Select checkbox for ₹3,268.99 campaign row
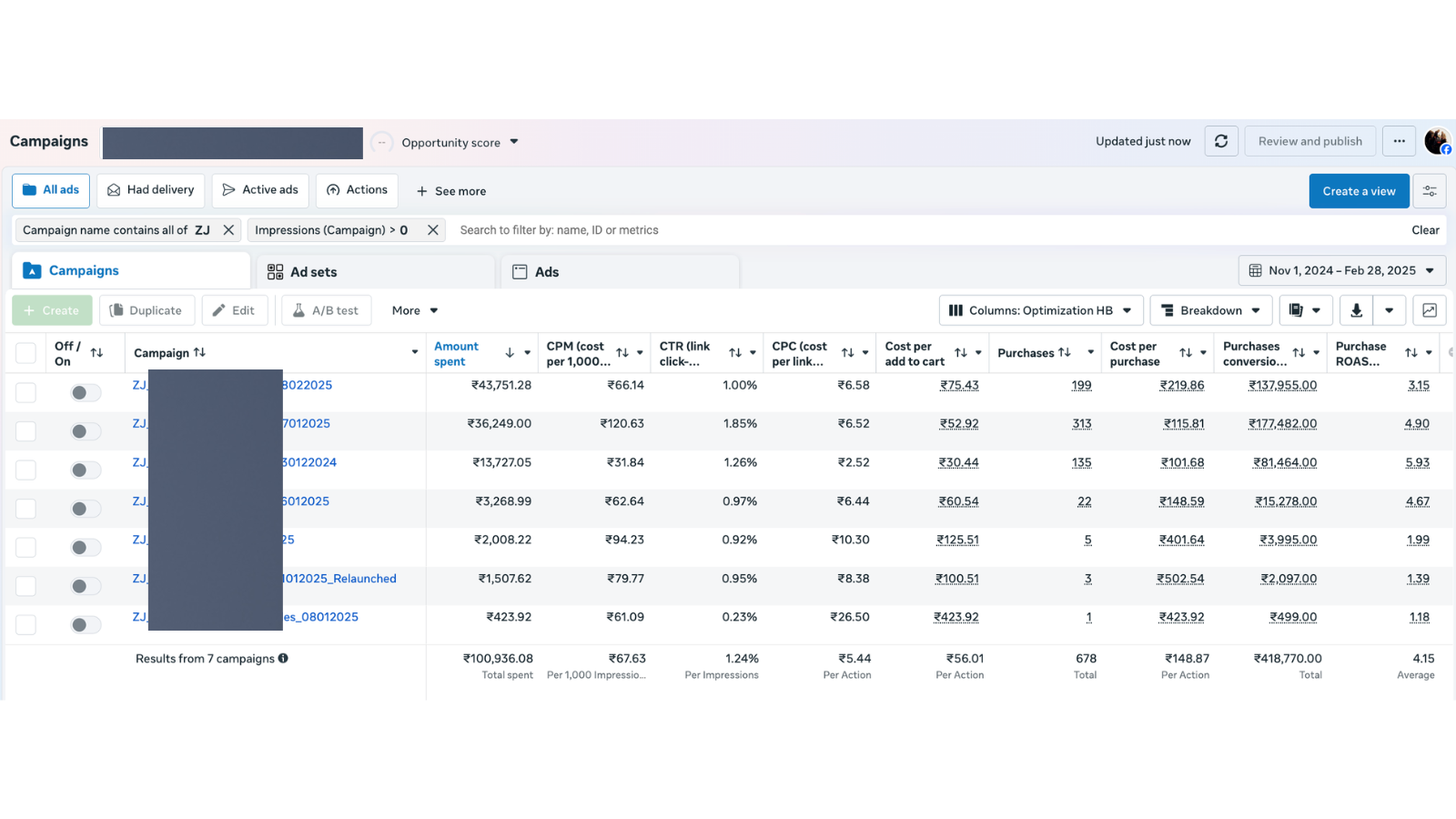1456x819 pixels. [25, 509]
